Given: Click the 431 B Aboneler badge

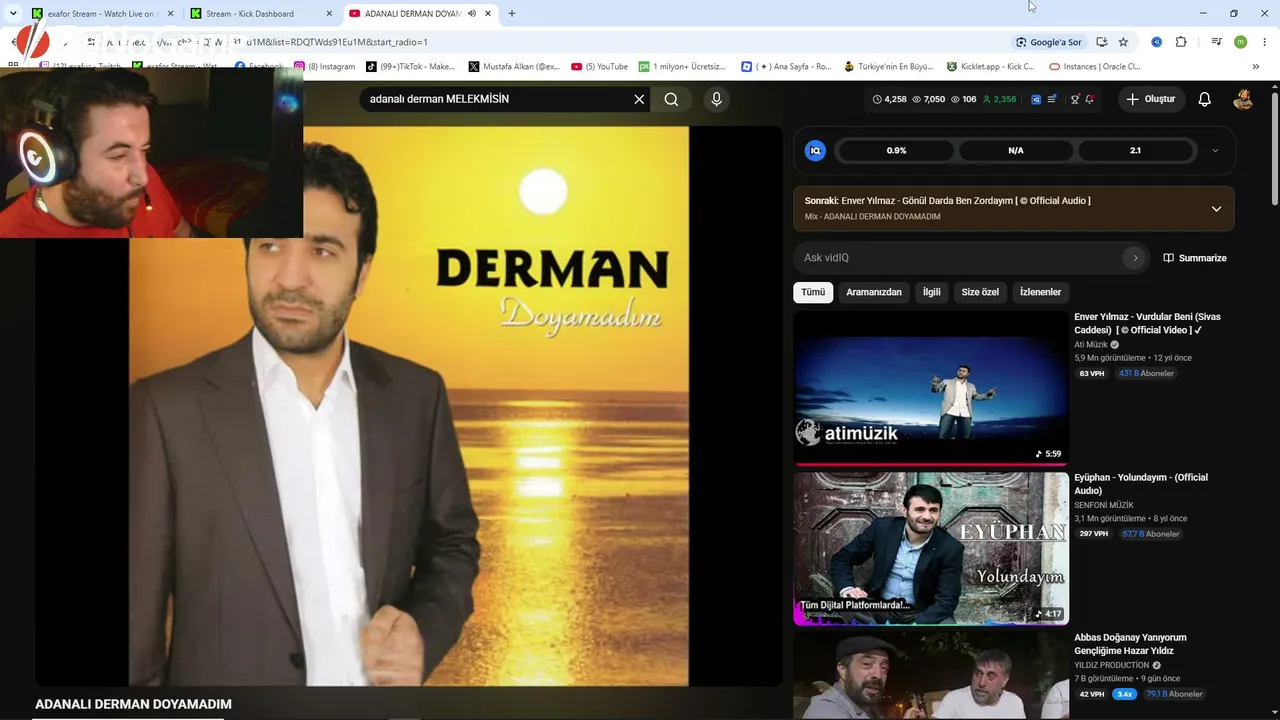Looking at the screenshot, I should click(1146, 373).
